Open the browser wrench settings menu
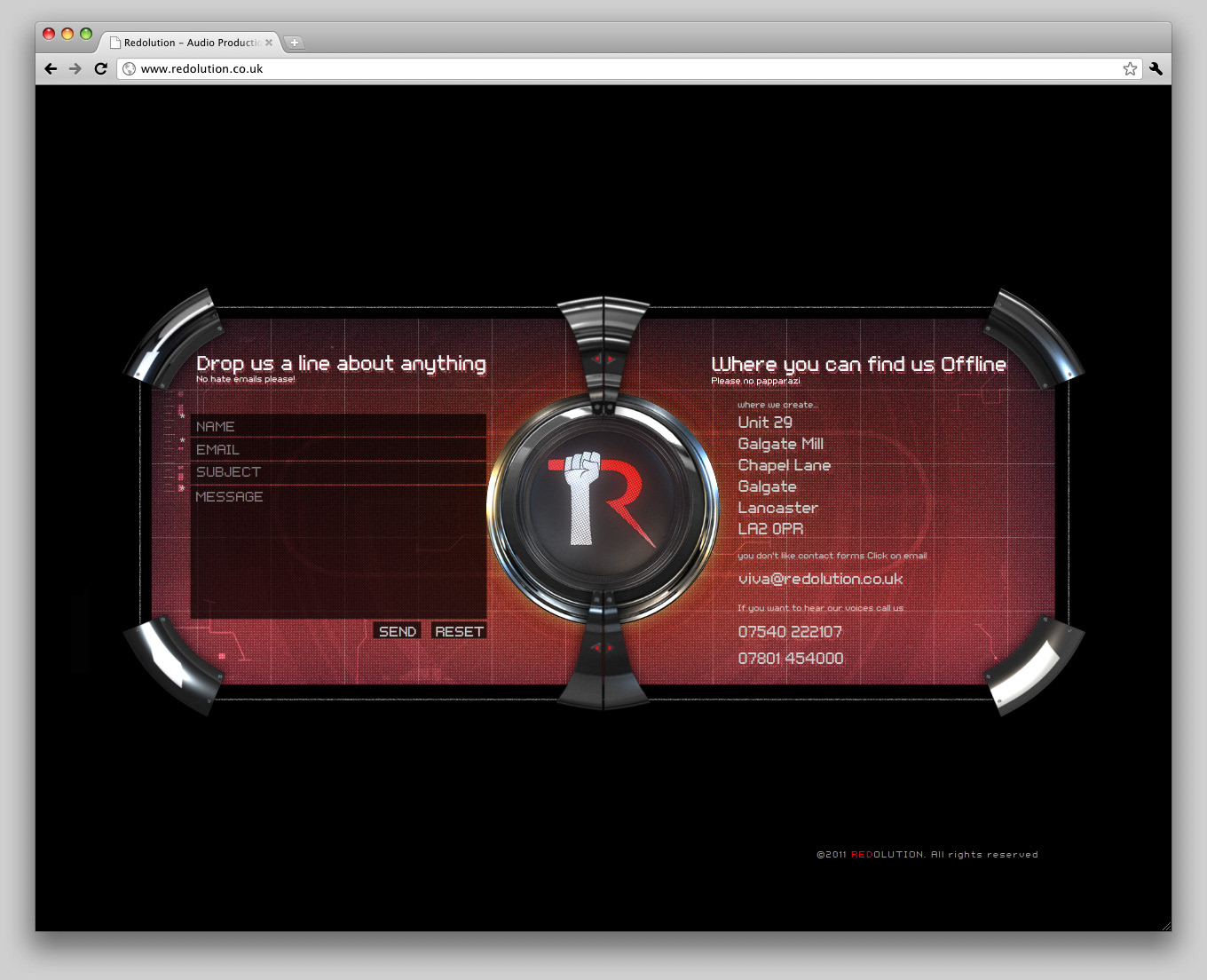Viewport: 1207px width, 980px height. click(1156, 69)
